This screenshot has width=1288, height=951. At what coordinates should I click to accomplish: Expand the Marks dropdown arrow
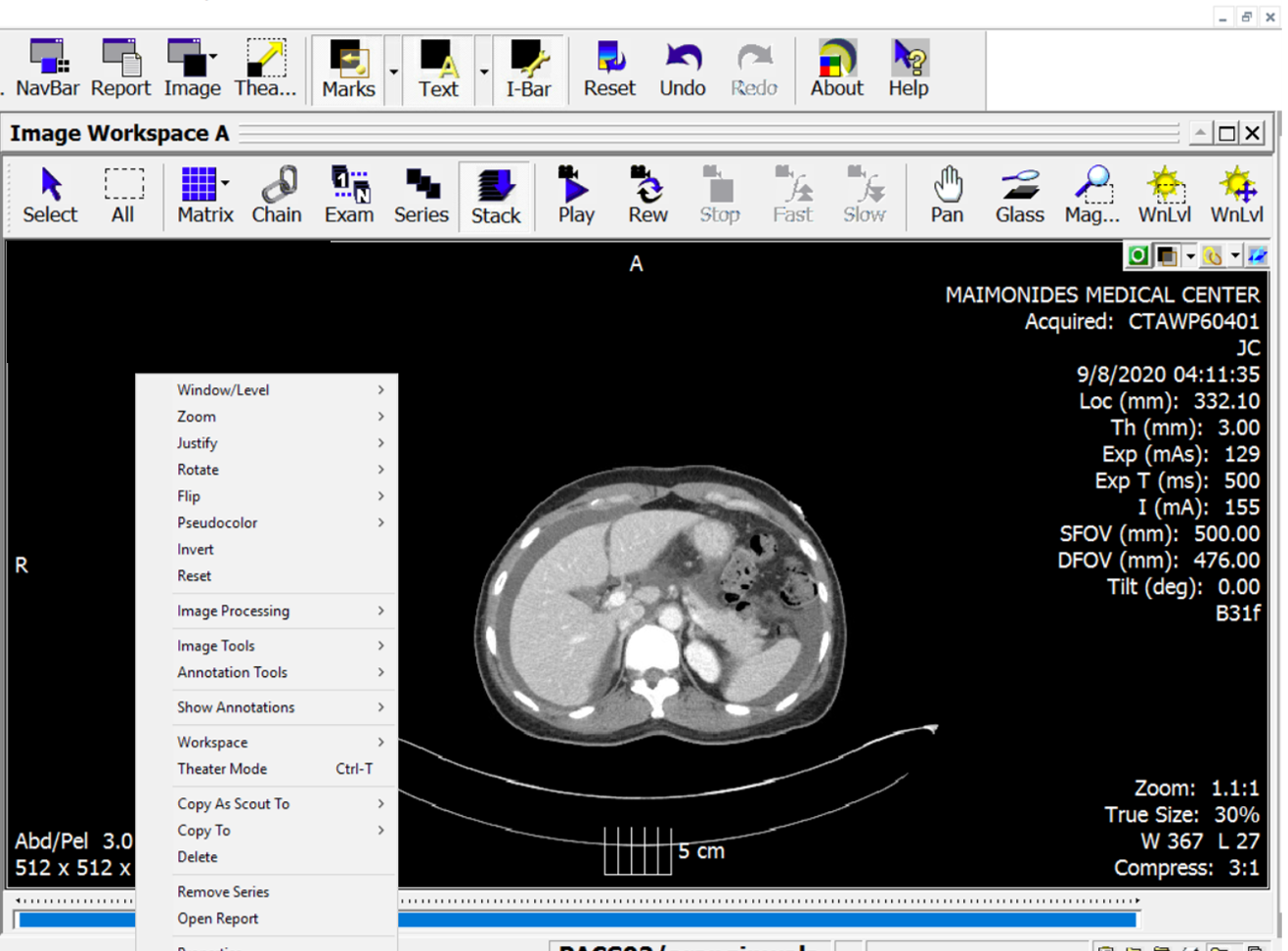394,71
